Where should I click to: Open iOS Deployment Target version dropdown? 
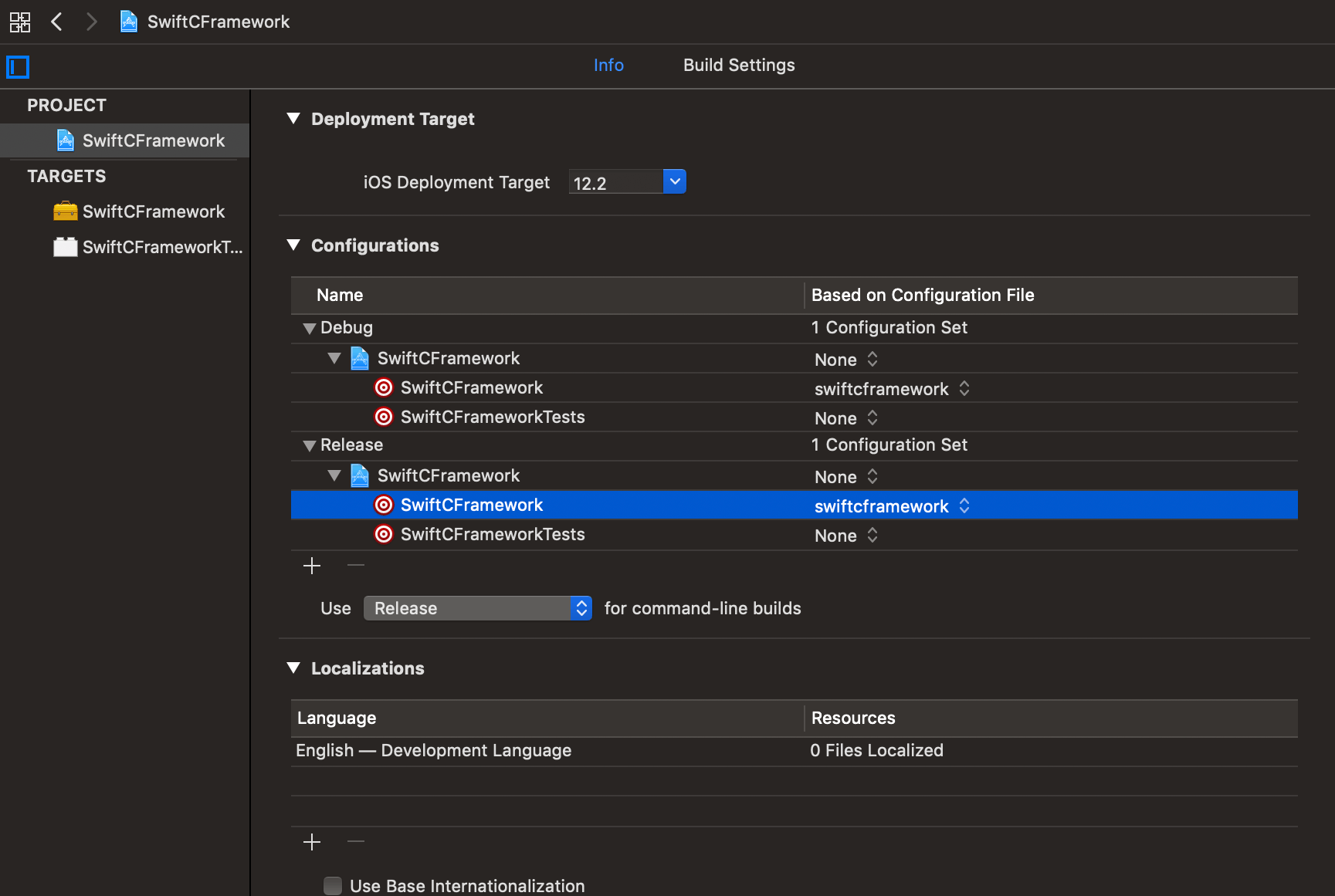coord(675,181)
